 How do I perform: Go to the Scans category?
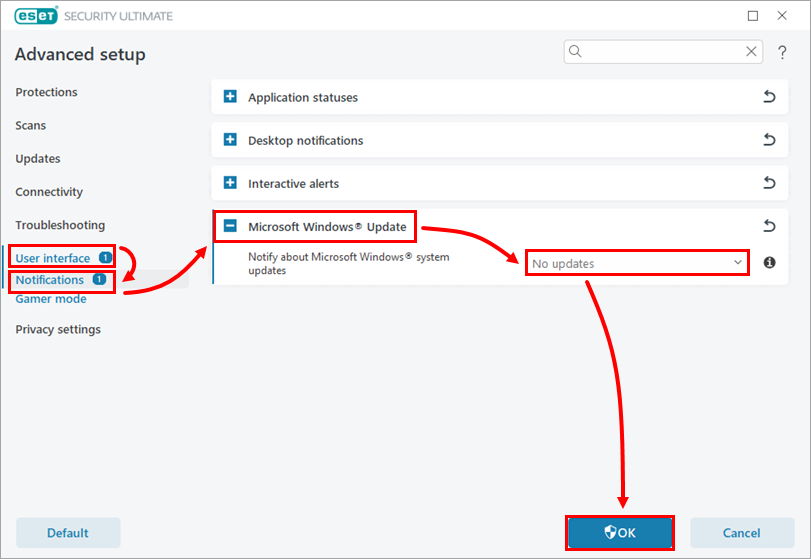coord(31,126)
